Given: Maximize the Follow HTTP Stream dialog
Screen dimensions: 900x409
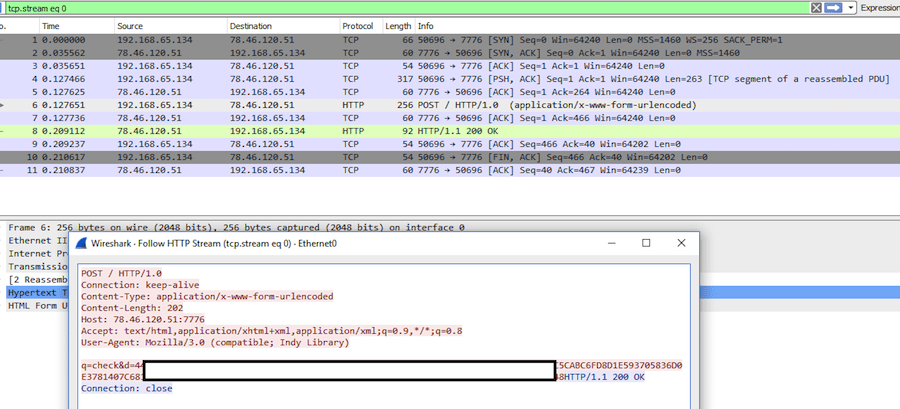Looking at the screenshot, I should (646, 243).
